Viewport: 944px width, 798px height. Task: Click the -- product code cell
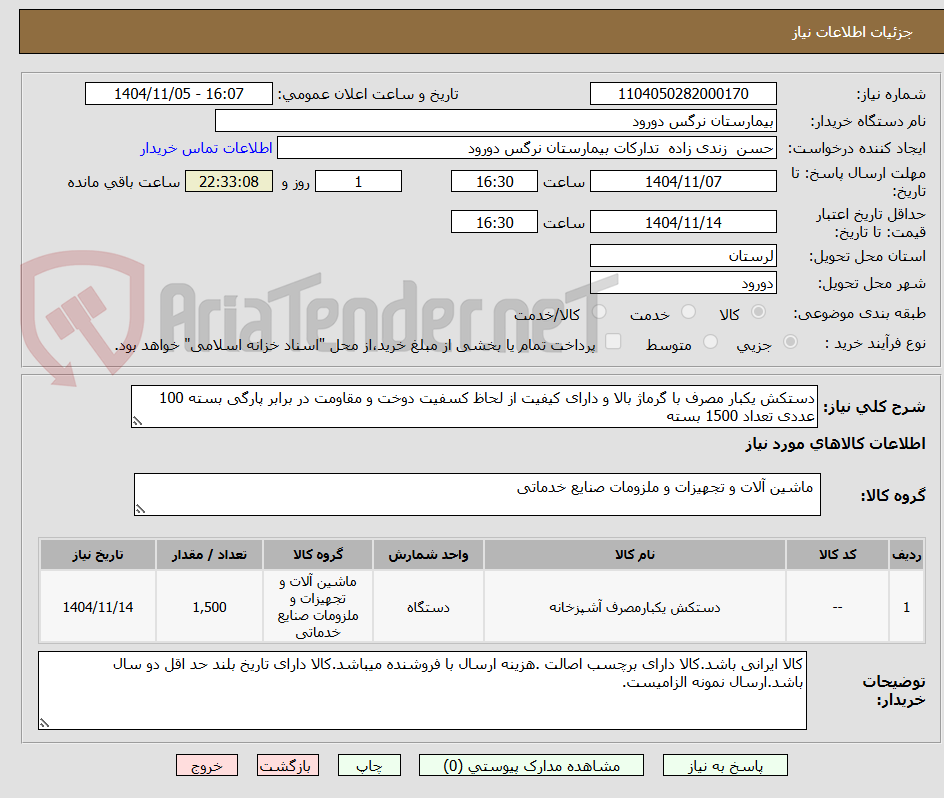tap(837, 607)
